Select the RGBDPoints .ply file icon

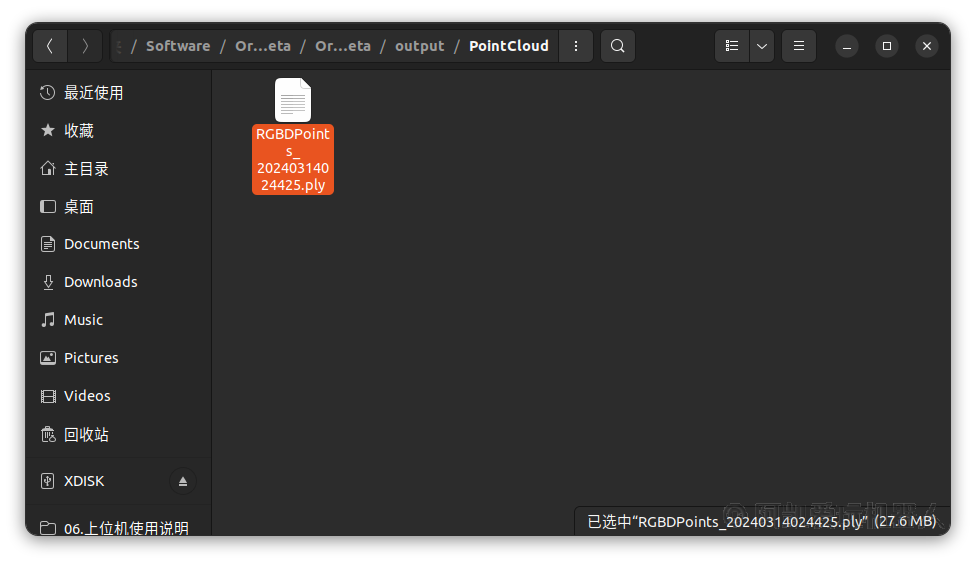click(293, 101)
